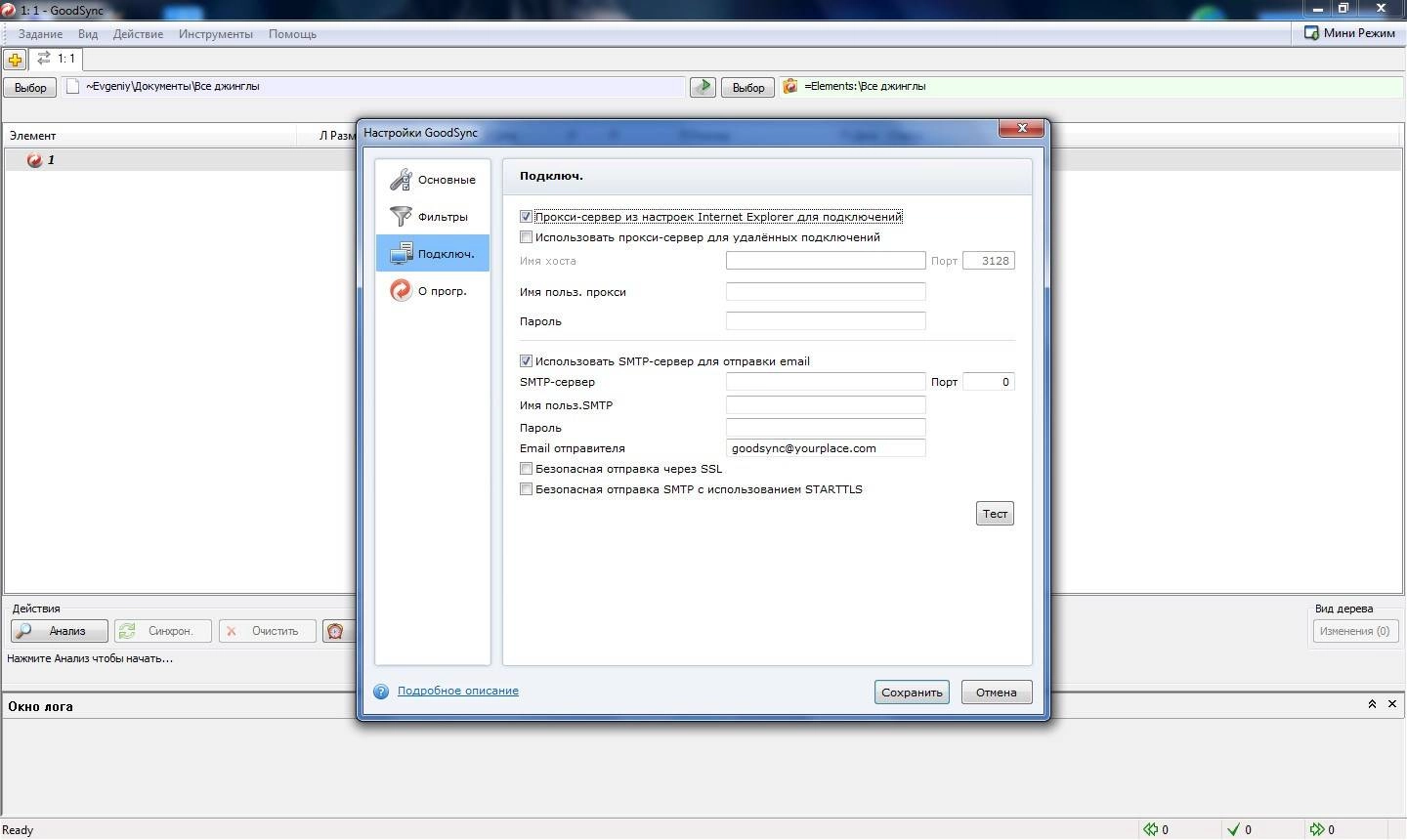
Task: Toggle Internet Explorer proxy settings checkbox
Action: click(x=526, y=217)
